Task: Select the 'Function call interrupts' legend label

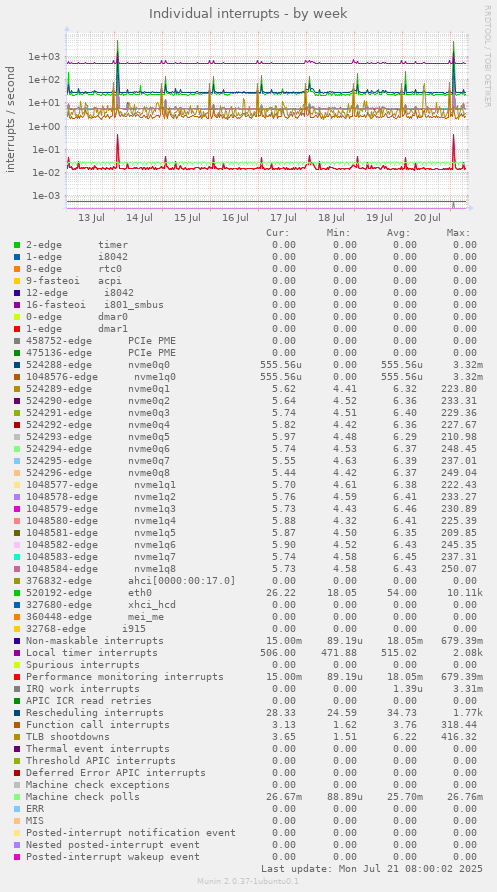Action: [x=98, y=724]
